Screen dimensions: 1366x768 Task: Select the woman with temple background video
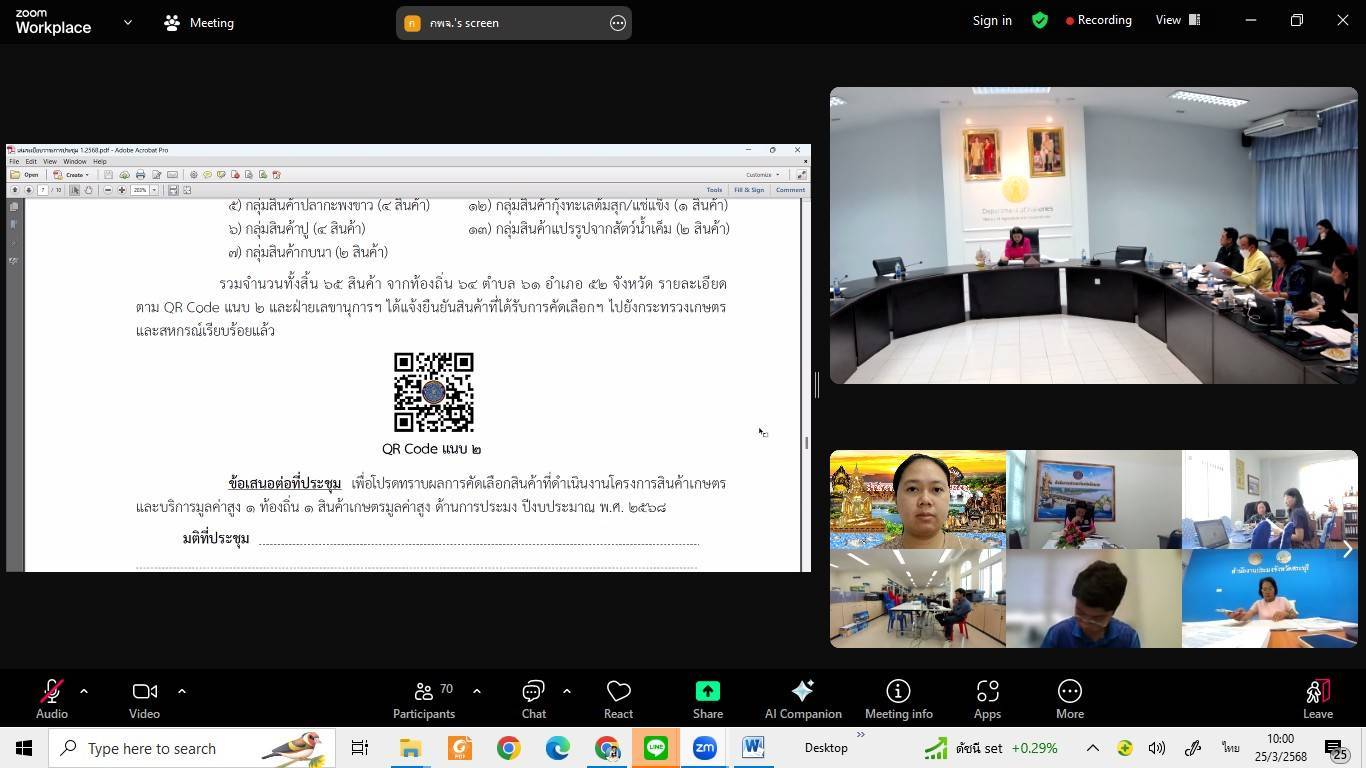917,499
